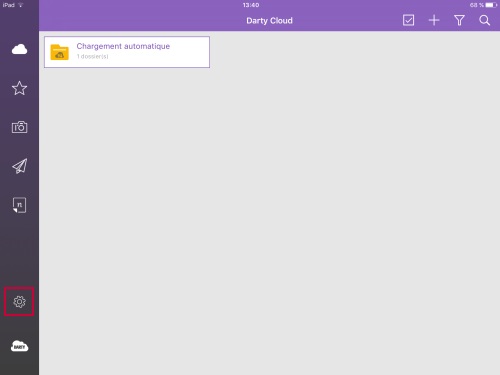This screenshot has width=500, height=375.
Task: Open the paper plane shares section
Action: 19,166
